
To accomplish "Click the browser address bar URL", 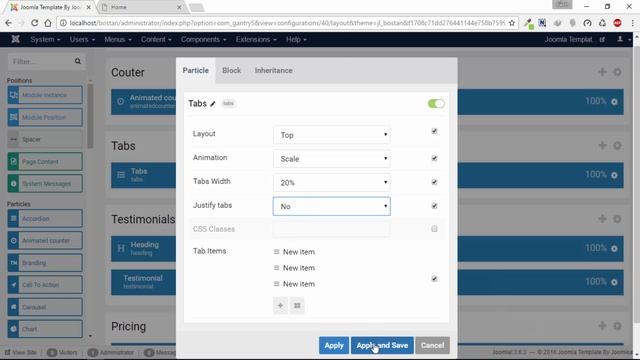I will (x=287, y=23).
